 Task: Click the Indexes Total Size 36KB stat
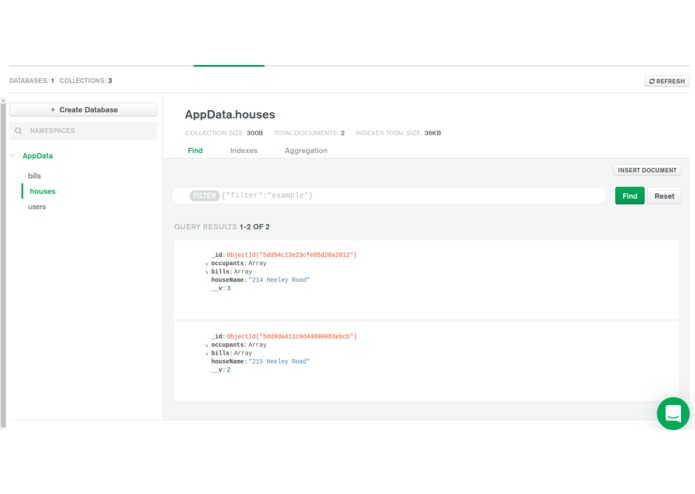pyautogui.click(x=398, y=133)
